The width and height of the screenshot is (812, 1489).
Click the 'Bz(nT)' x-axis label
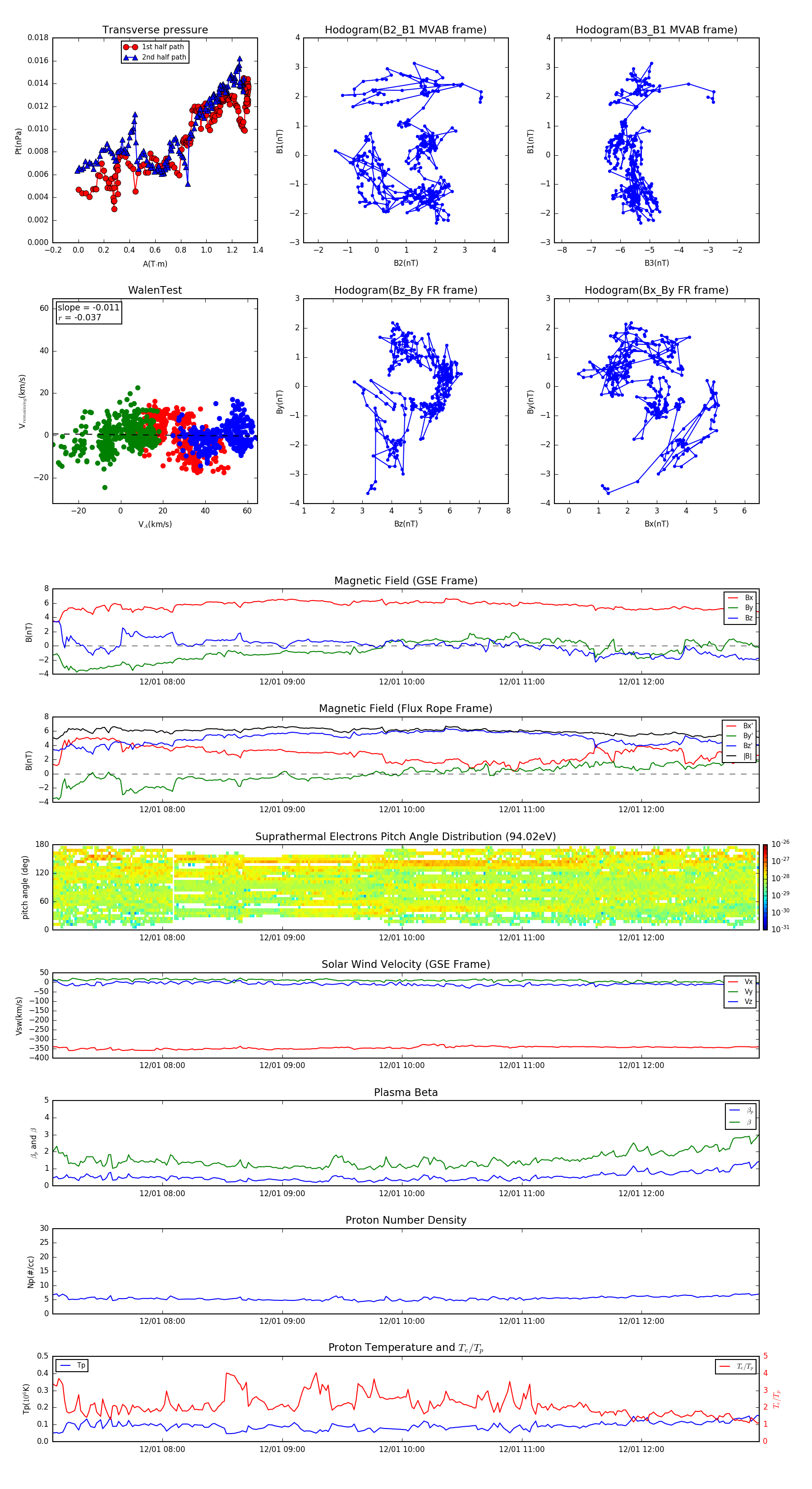[x=406, y=524]
